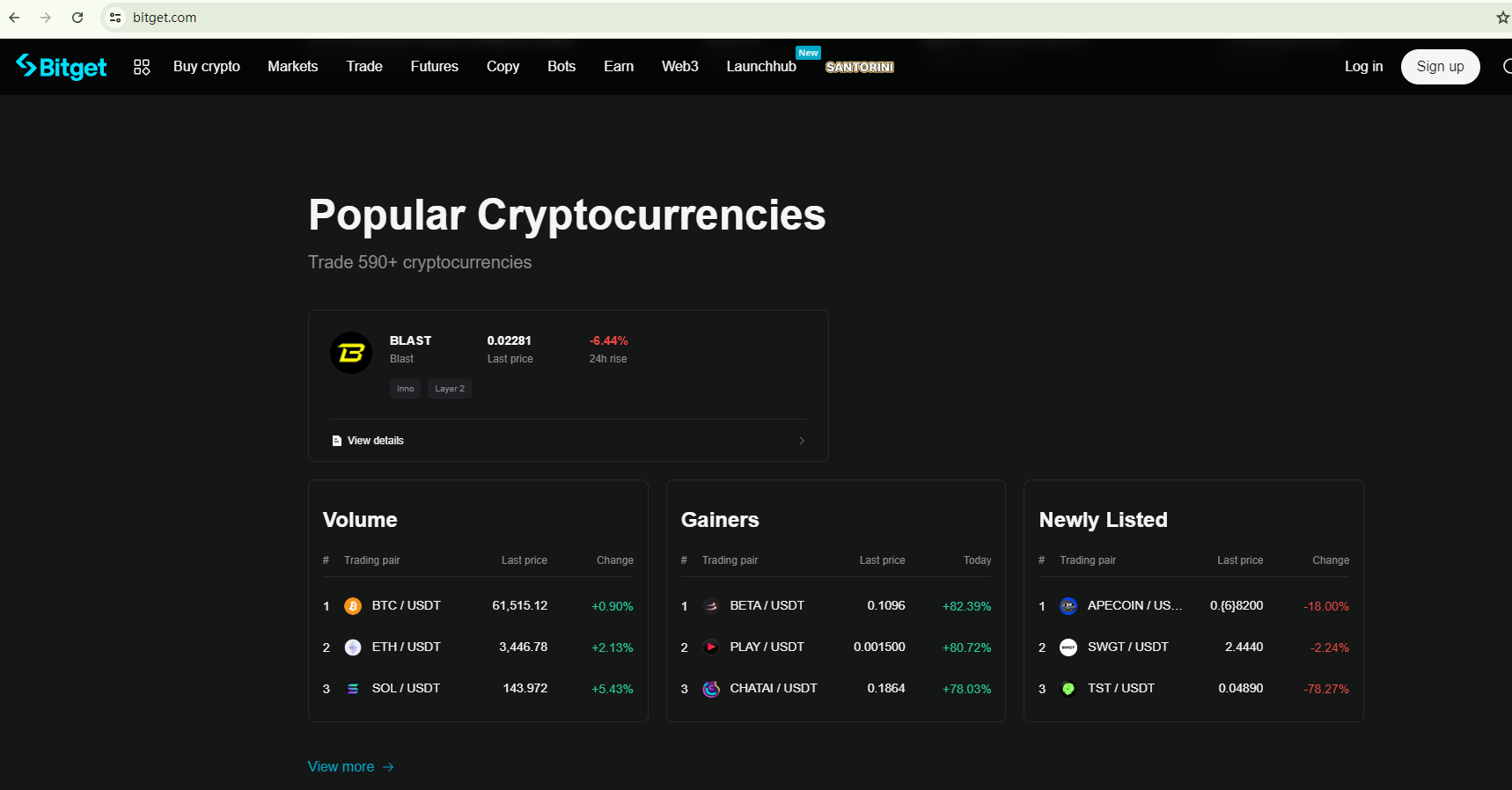Click the View more link
Viewport: 1512px width, 790px height.
click(341, 767)
